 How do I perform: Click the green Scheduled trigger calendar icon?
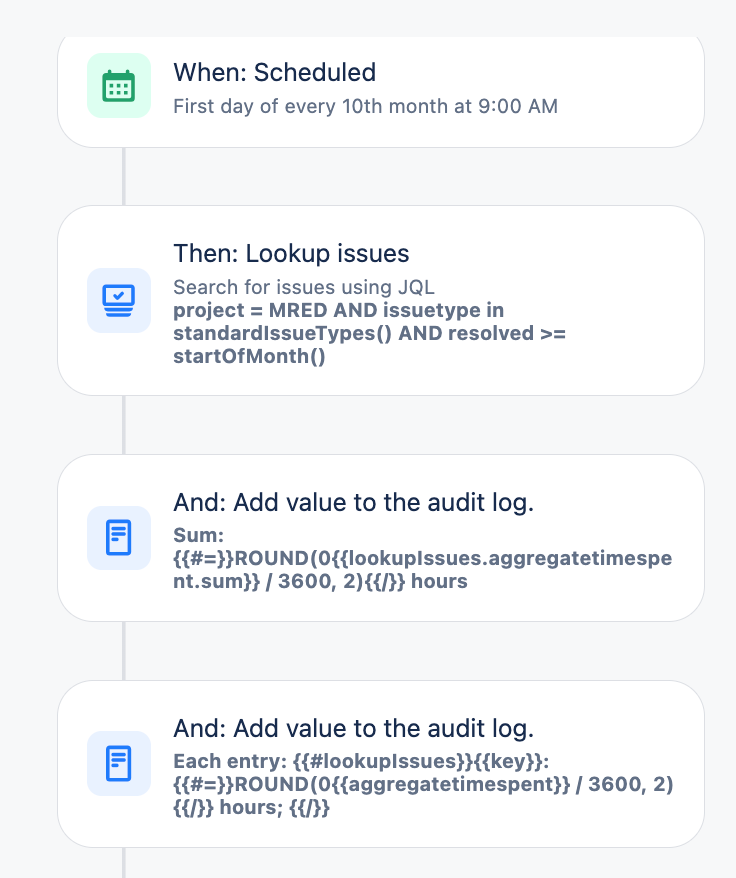[x=119, y=86]
